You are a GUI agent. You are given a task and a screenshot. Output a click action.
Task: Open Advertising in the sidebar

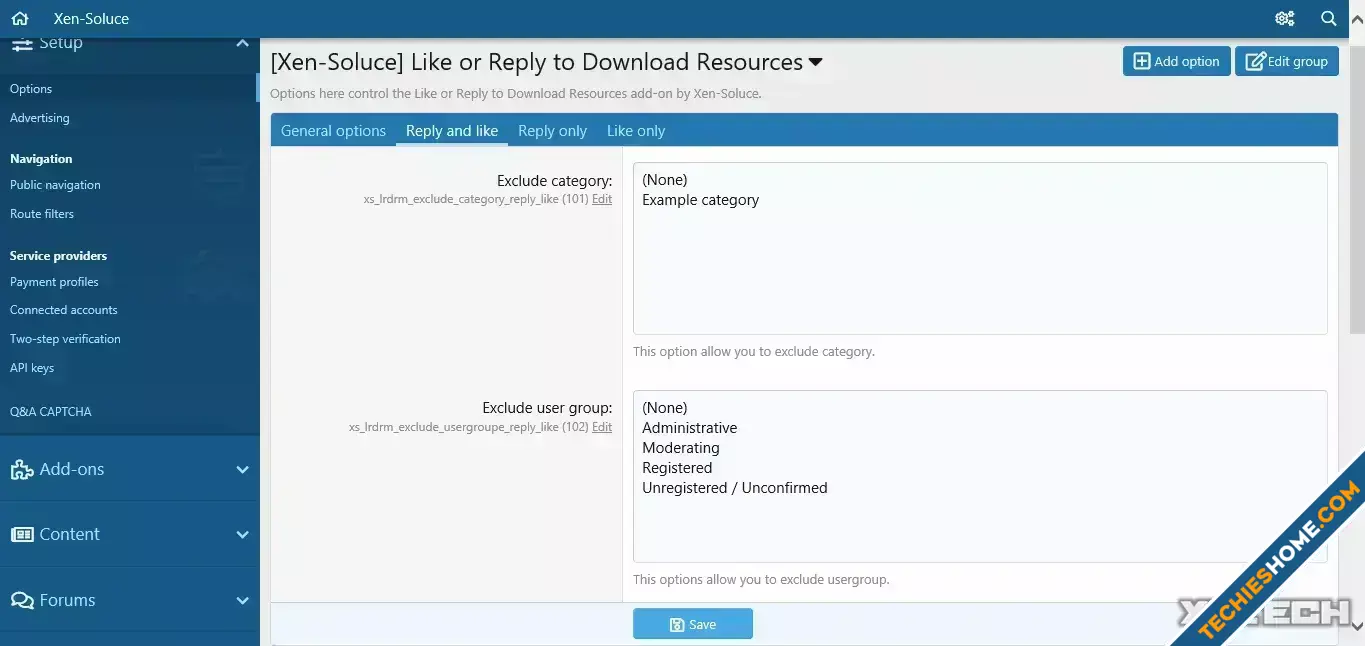click(40, 118)
